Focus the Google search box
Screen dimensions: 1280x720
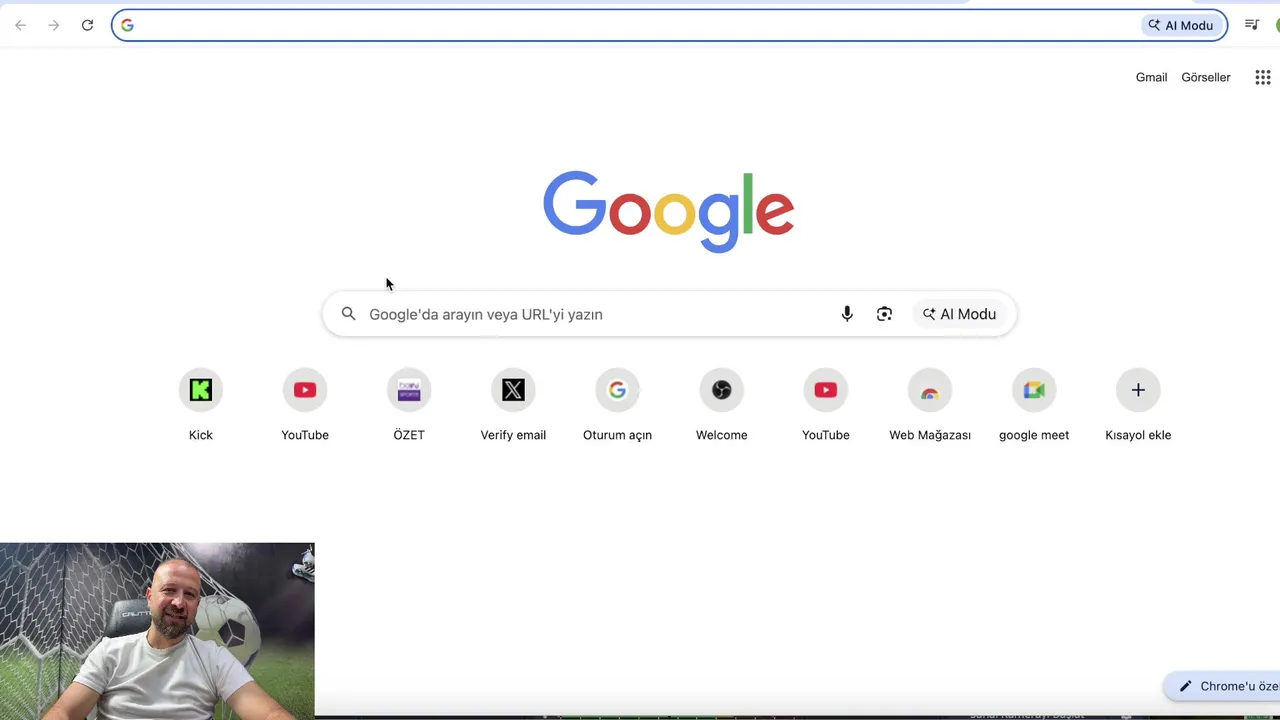(669, 314)
